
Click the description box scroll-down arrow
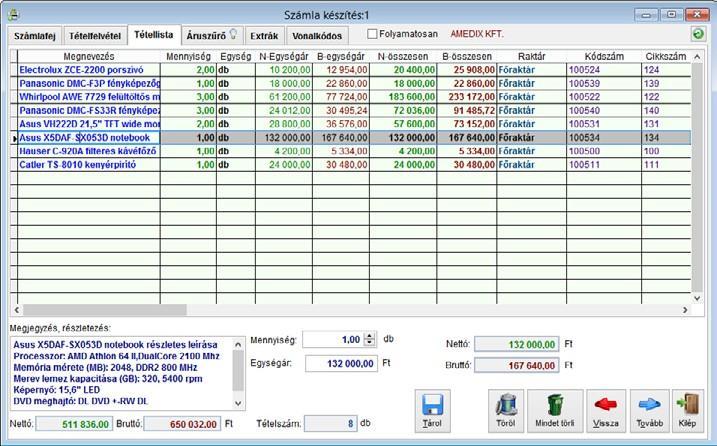[238, 403]
